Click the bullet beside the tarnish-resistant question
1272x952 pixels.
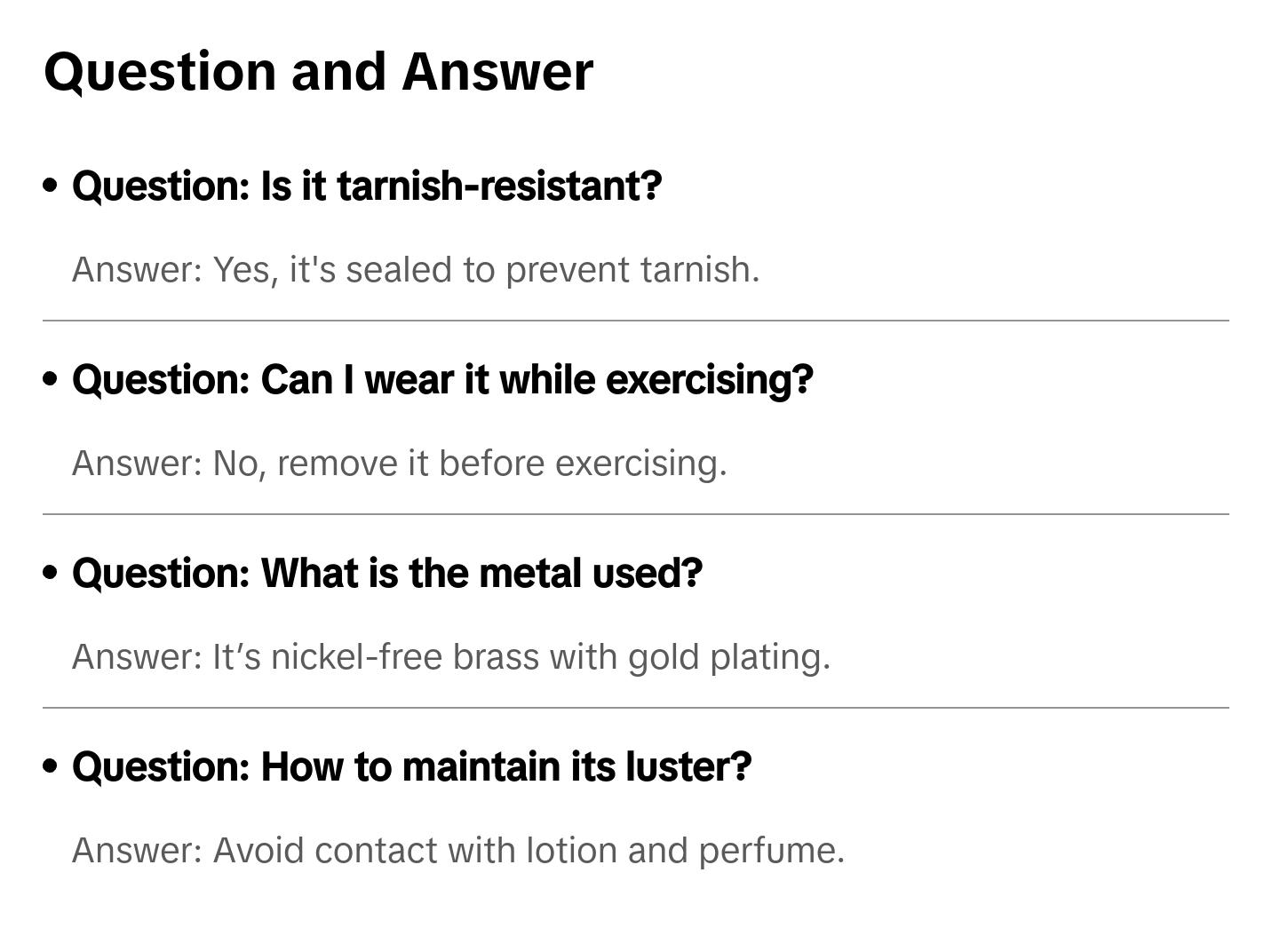51,186
